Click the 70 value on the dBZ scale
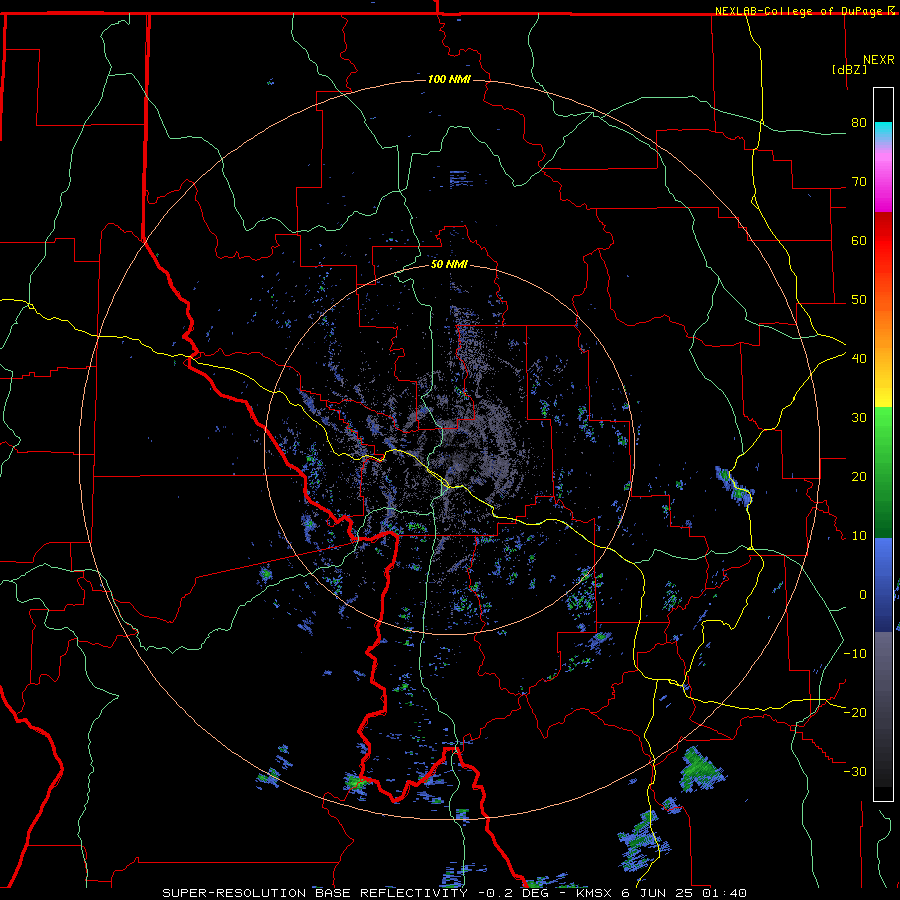This screenshot has width=900, height=900. [x=859, y=182]
